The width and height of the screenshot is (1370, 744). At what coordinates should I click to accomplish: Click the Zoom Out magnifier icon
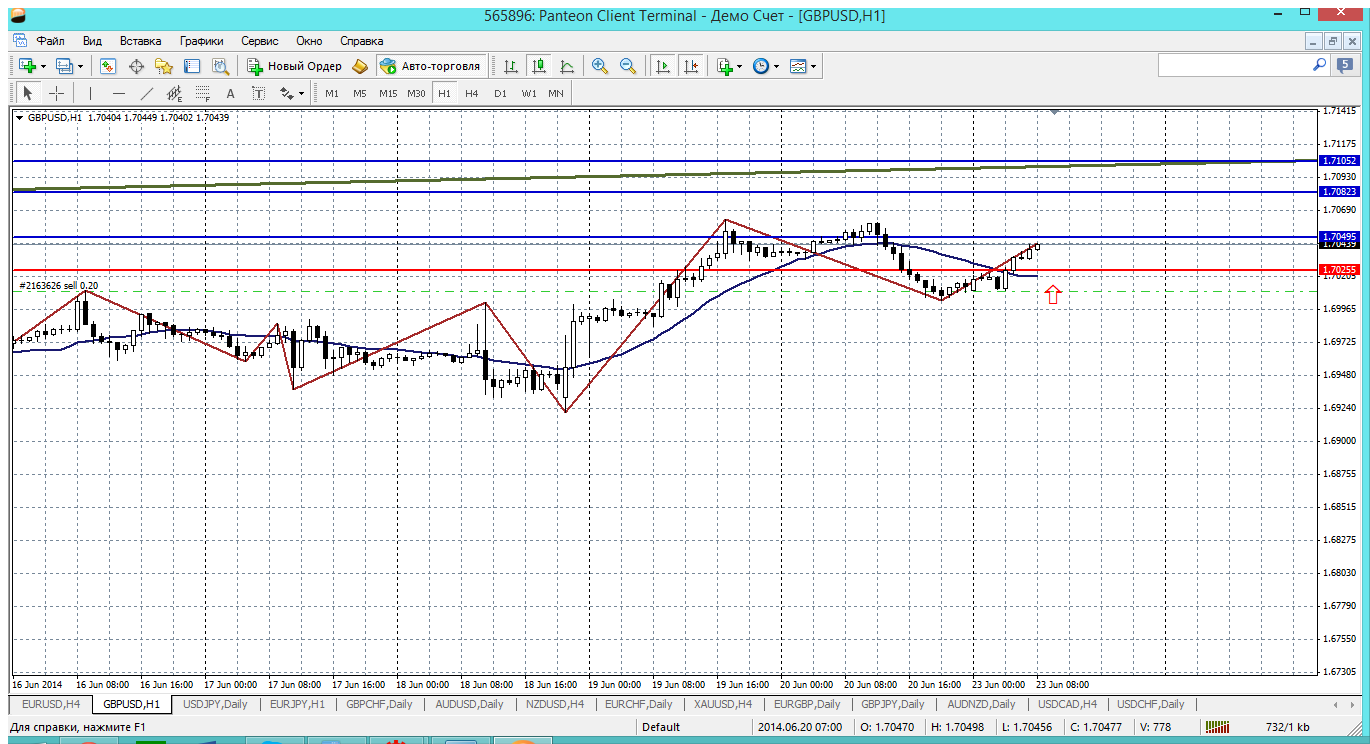point(628,66)
